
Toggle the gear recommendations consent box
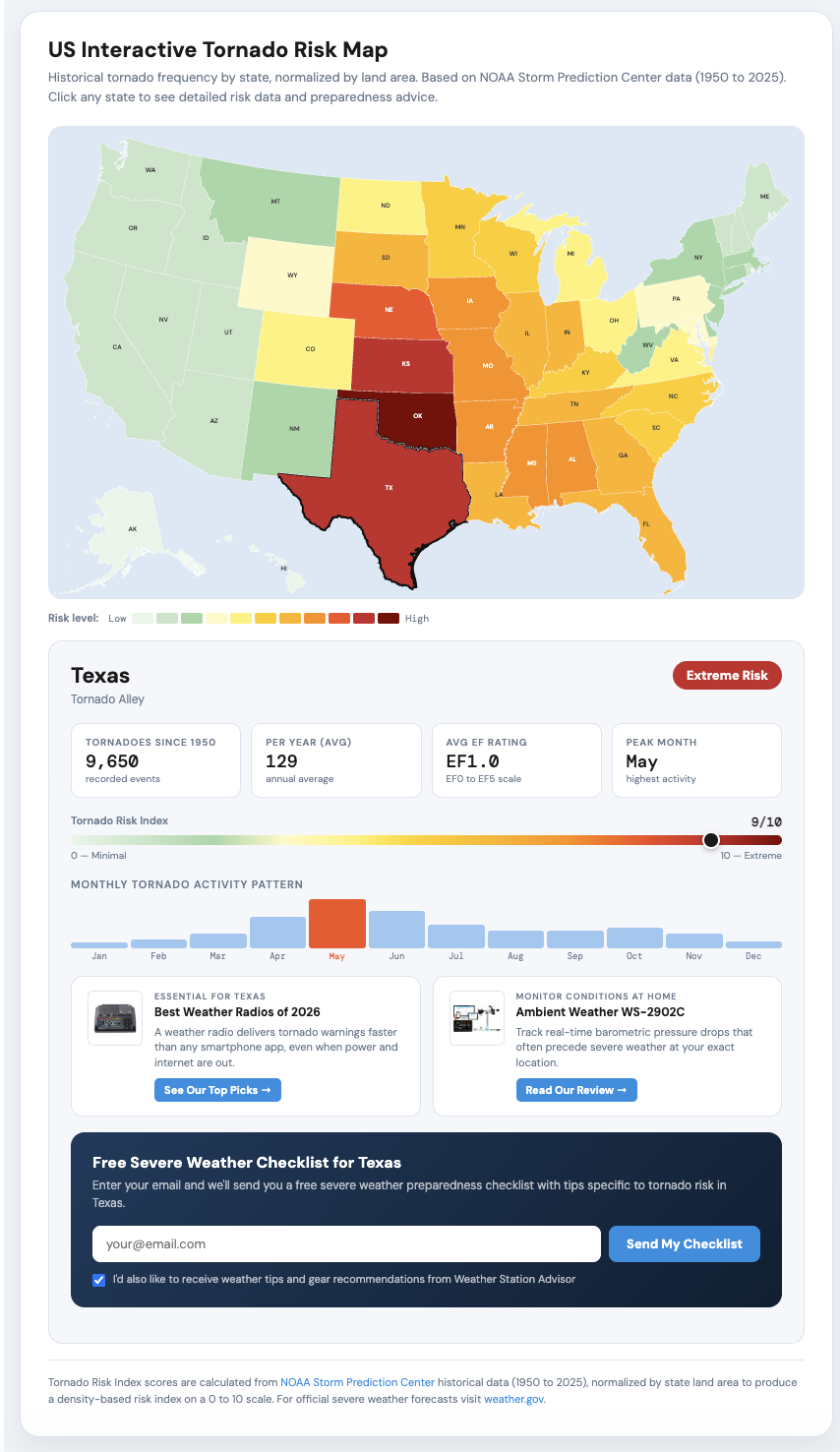pos(98,1280)
